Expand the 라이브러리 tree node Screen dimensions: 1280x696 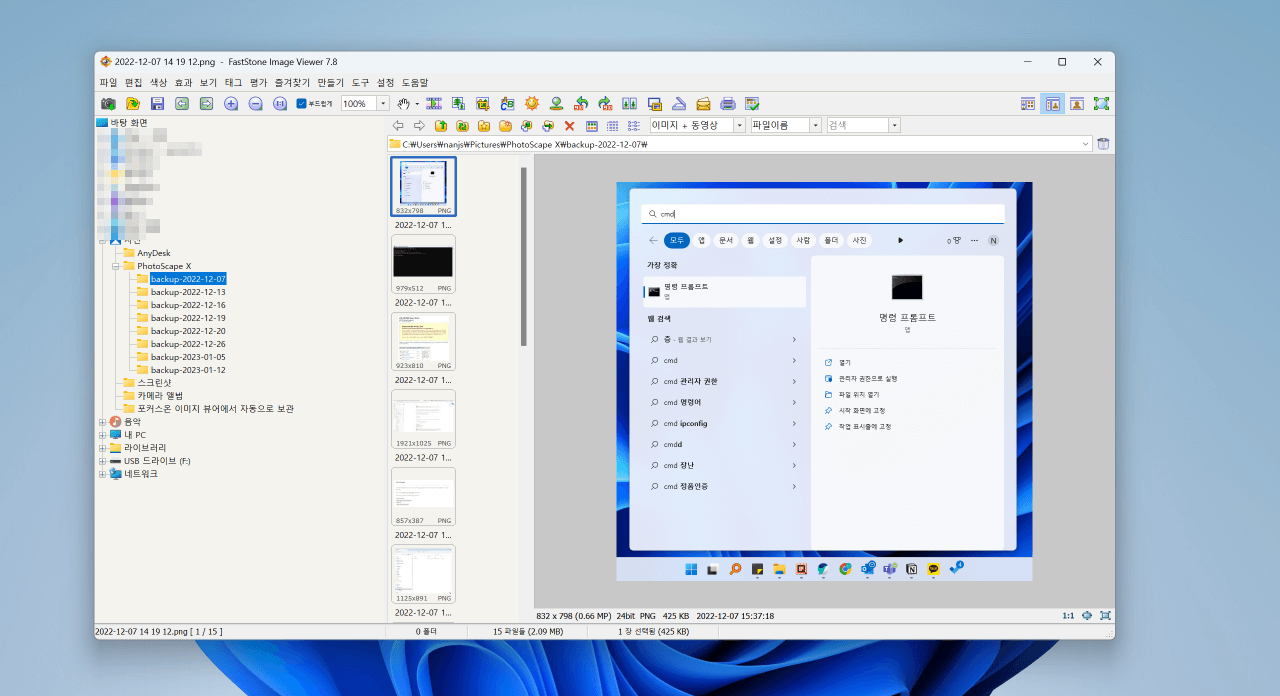102,448
